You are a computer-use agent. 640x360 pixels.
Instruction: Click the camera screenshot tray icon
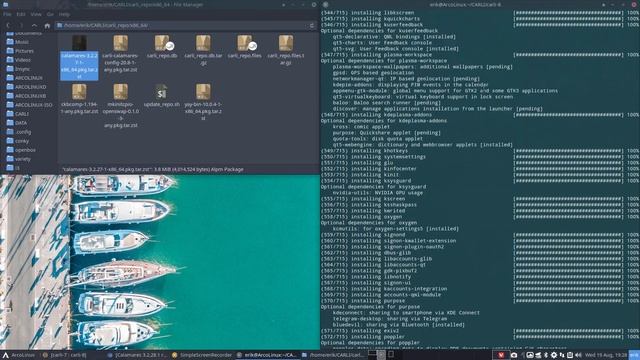point(514,355)
